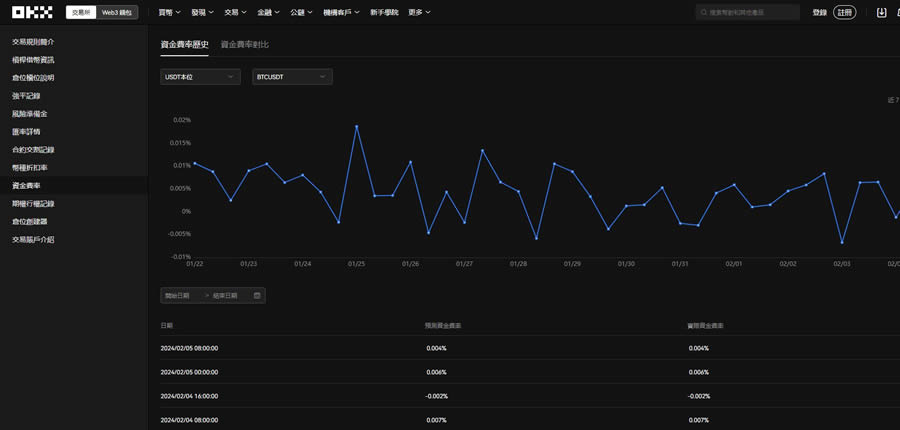Open the USDT本位 dropdown

coord(200,77)
